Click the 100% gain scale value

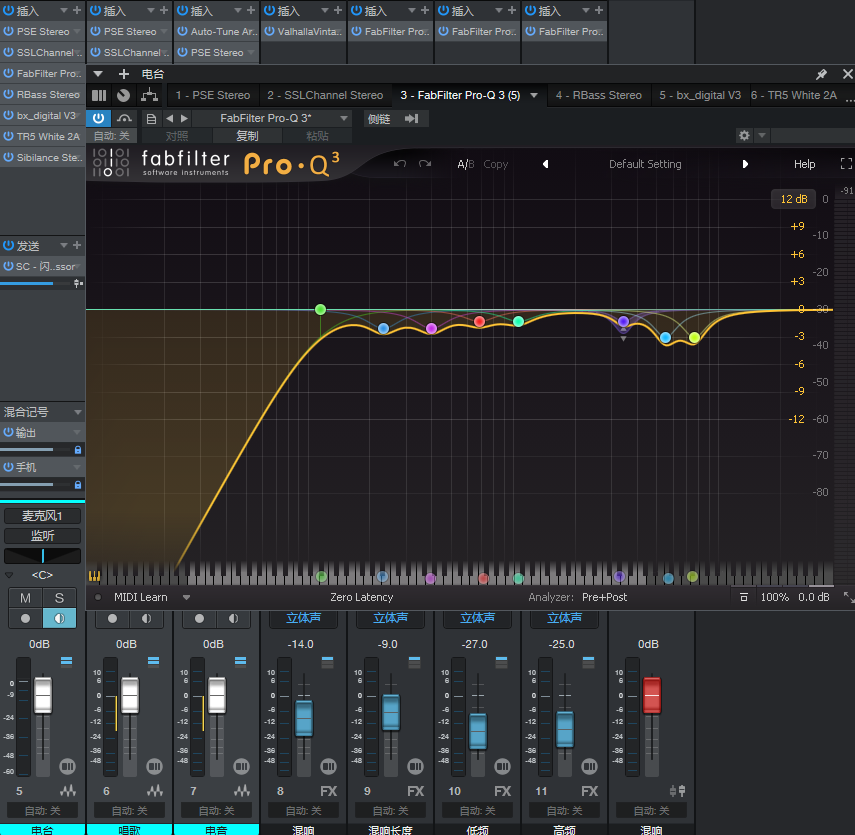coord(774,597)
